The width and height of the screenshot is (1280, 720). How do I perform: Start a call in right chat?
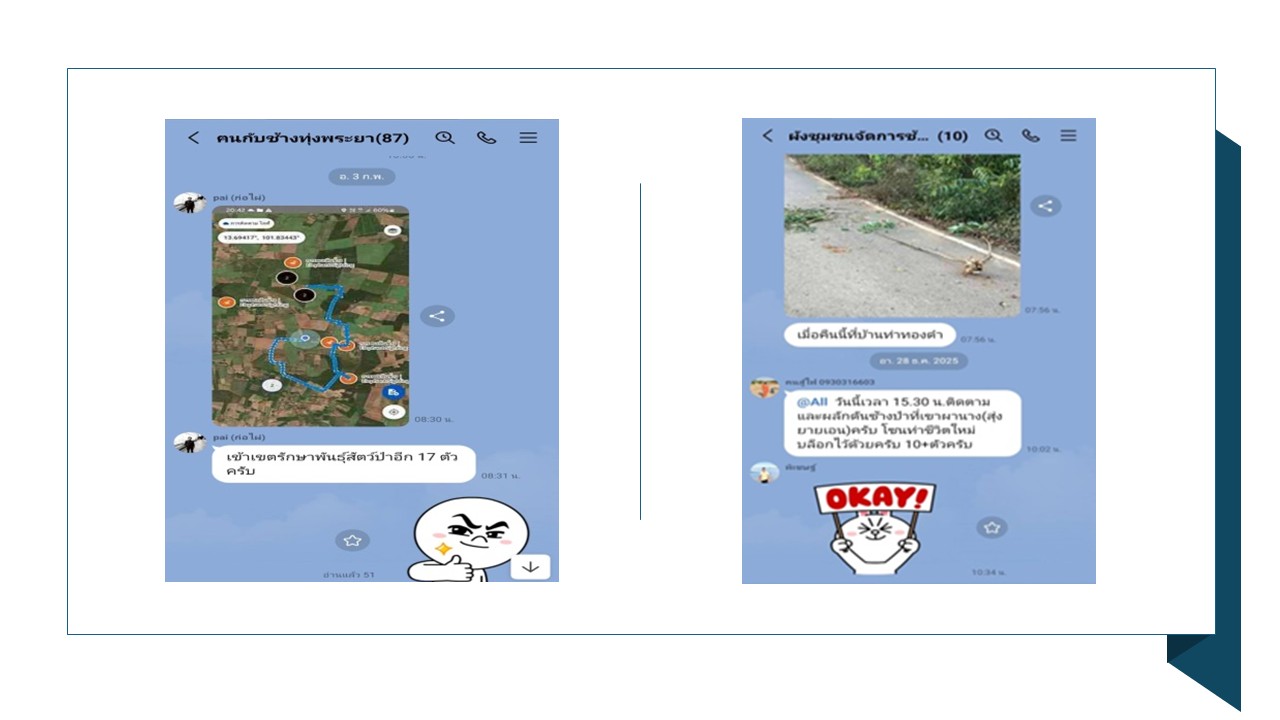[x=1030, y=135]
